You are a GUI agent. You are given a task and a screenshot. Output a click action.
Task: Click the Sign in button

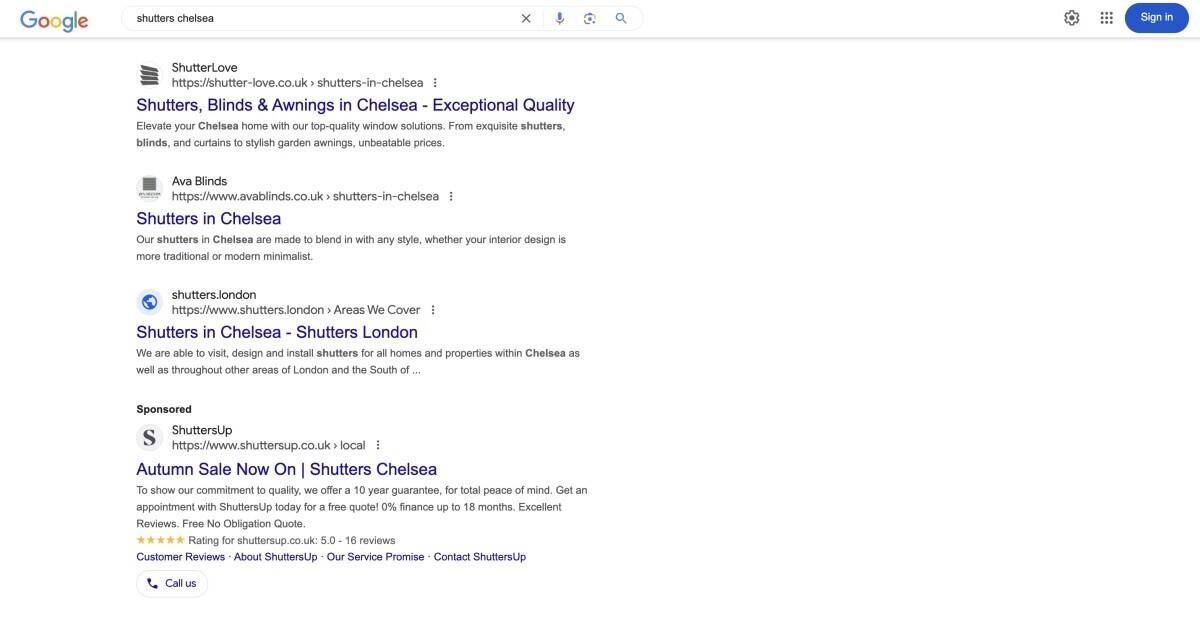(1157, 17)
